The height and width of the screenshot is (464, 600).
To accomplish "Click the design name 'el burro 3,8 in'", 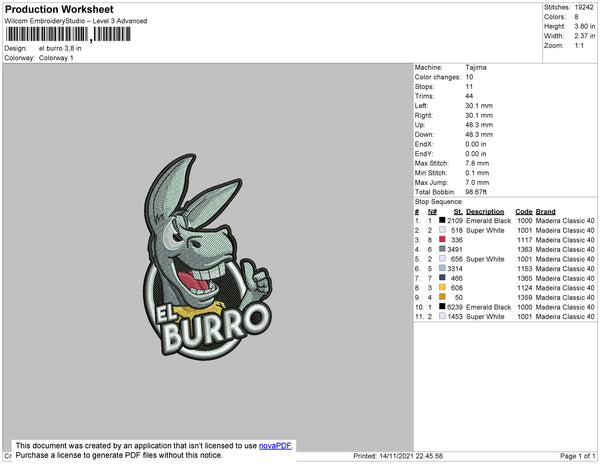I will coord(60,48).
